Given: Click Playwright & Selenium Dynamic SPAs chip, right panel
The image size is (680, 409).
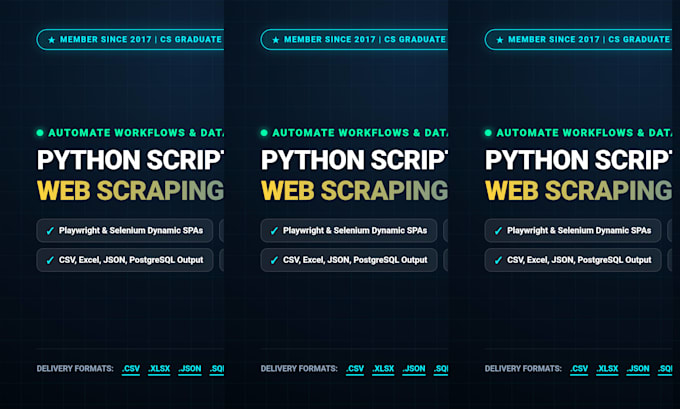Looking at the screenshot, I should (x=573, y=231).
